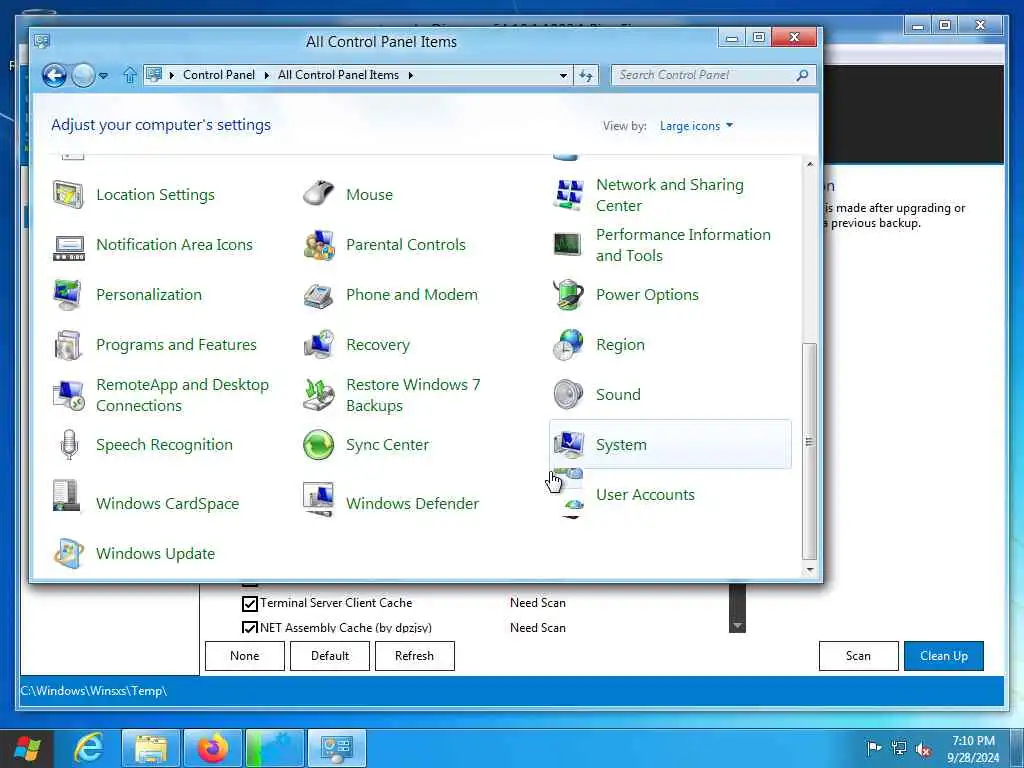The image size is (1024, 768).
Task: Open the recent pages dropdown arrow
Action: click(x=103, y=76)
